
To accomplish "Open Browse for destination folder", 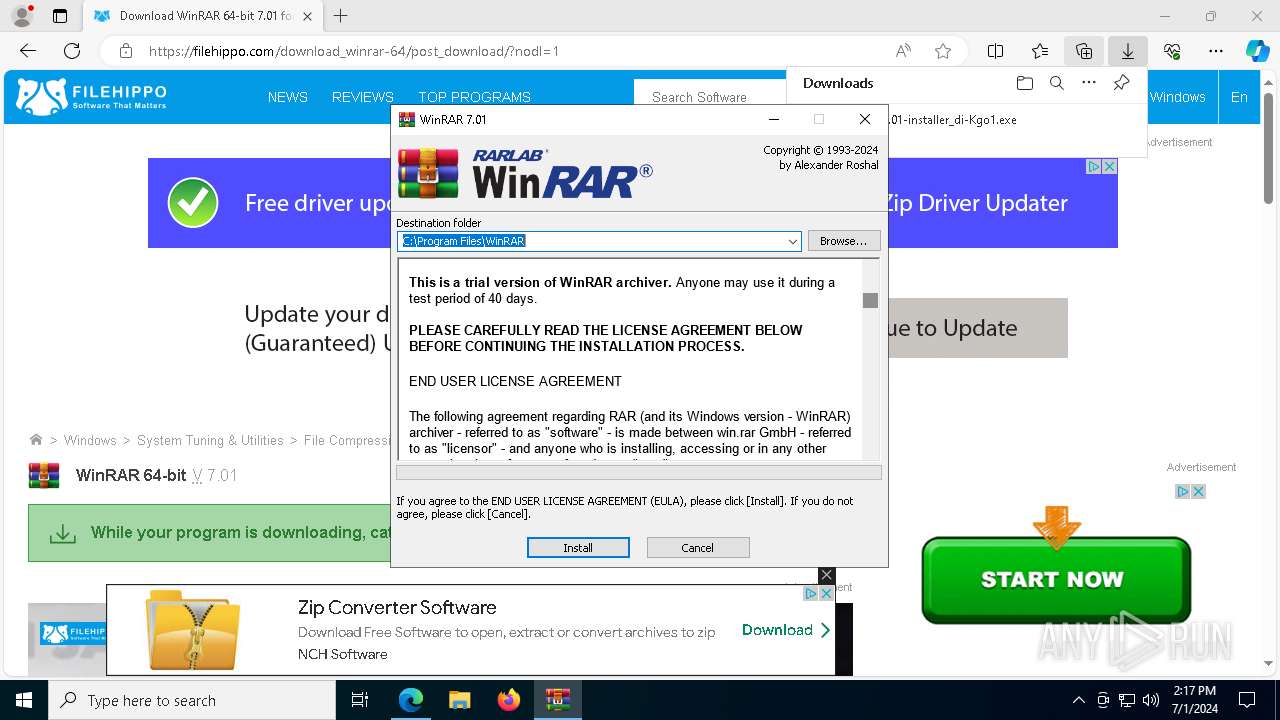I will pyautogui.click(x=844, y=241).
